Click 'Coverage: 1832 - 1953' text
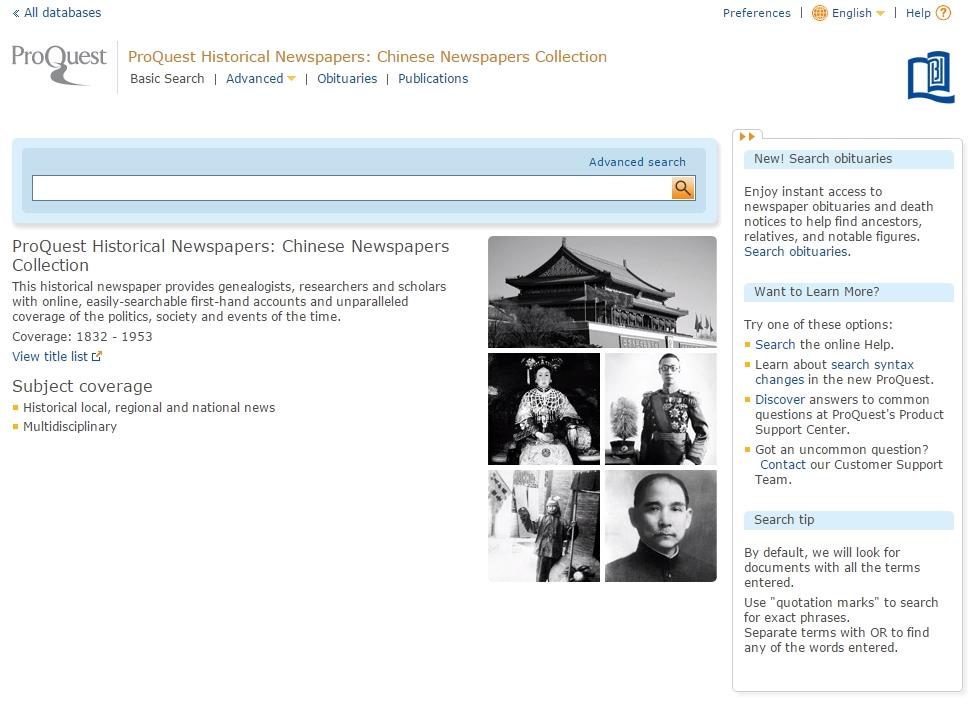Viewport: 973px width, 704px height. [x=82, y=337]
